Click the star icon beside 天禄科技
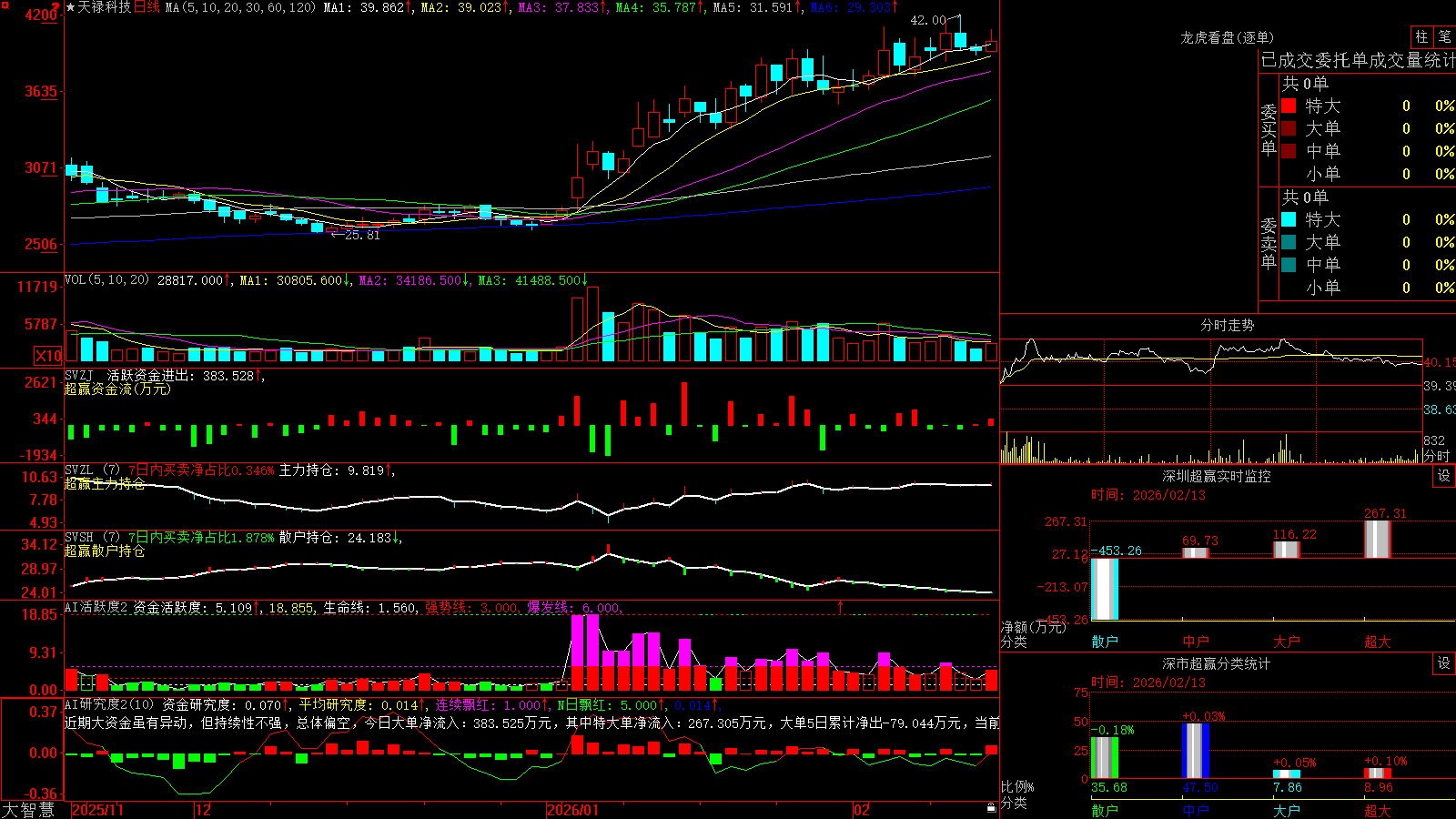1456x819 pixels. (x=70, y=7)
